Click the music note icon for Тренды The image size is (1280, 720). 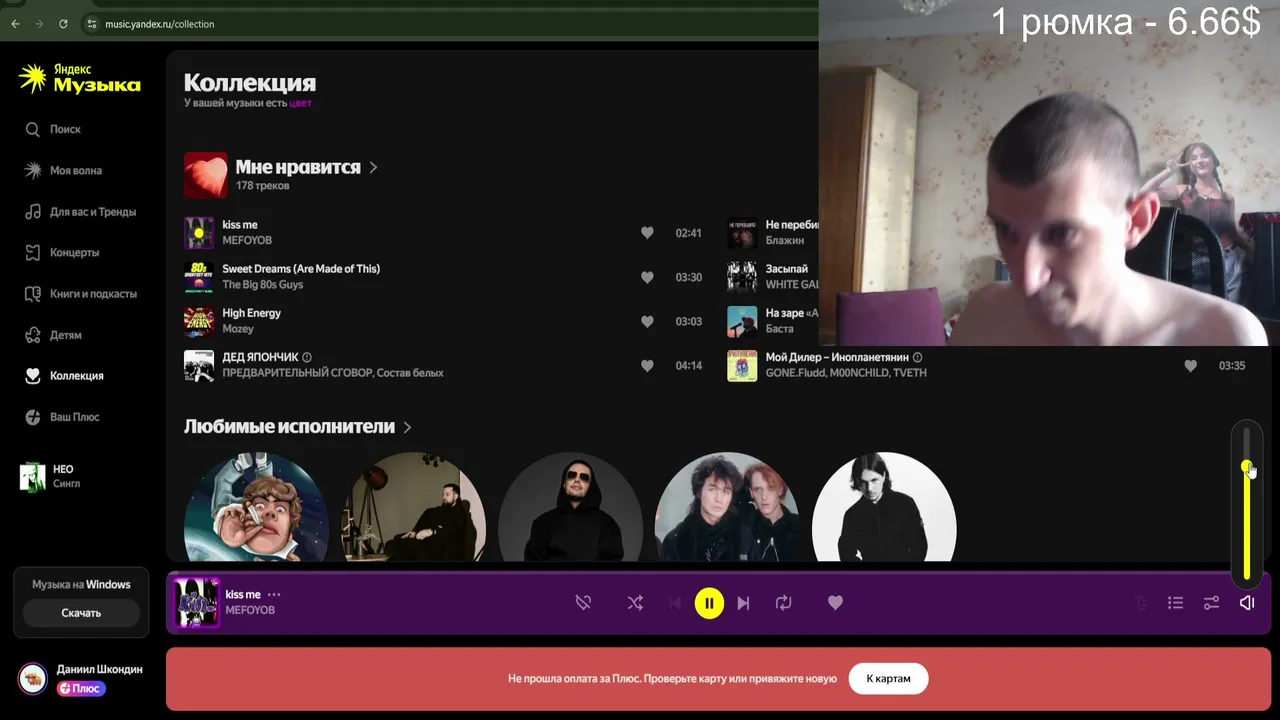(x=32, y=211)
